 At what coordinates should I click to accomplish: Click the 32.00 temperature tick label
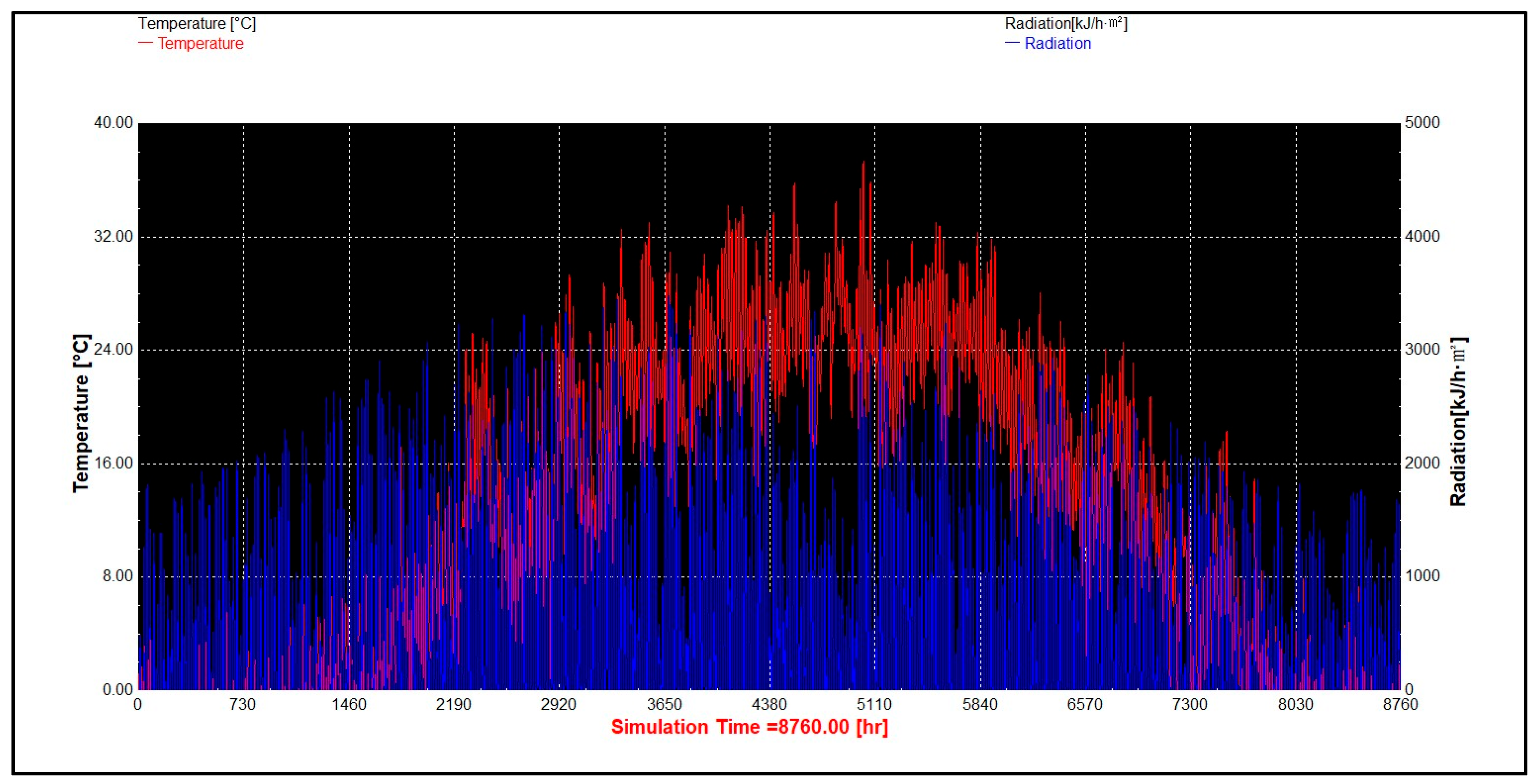point(113,237)
